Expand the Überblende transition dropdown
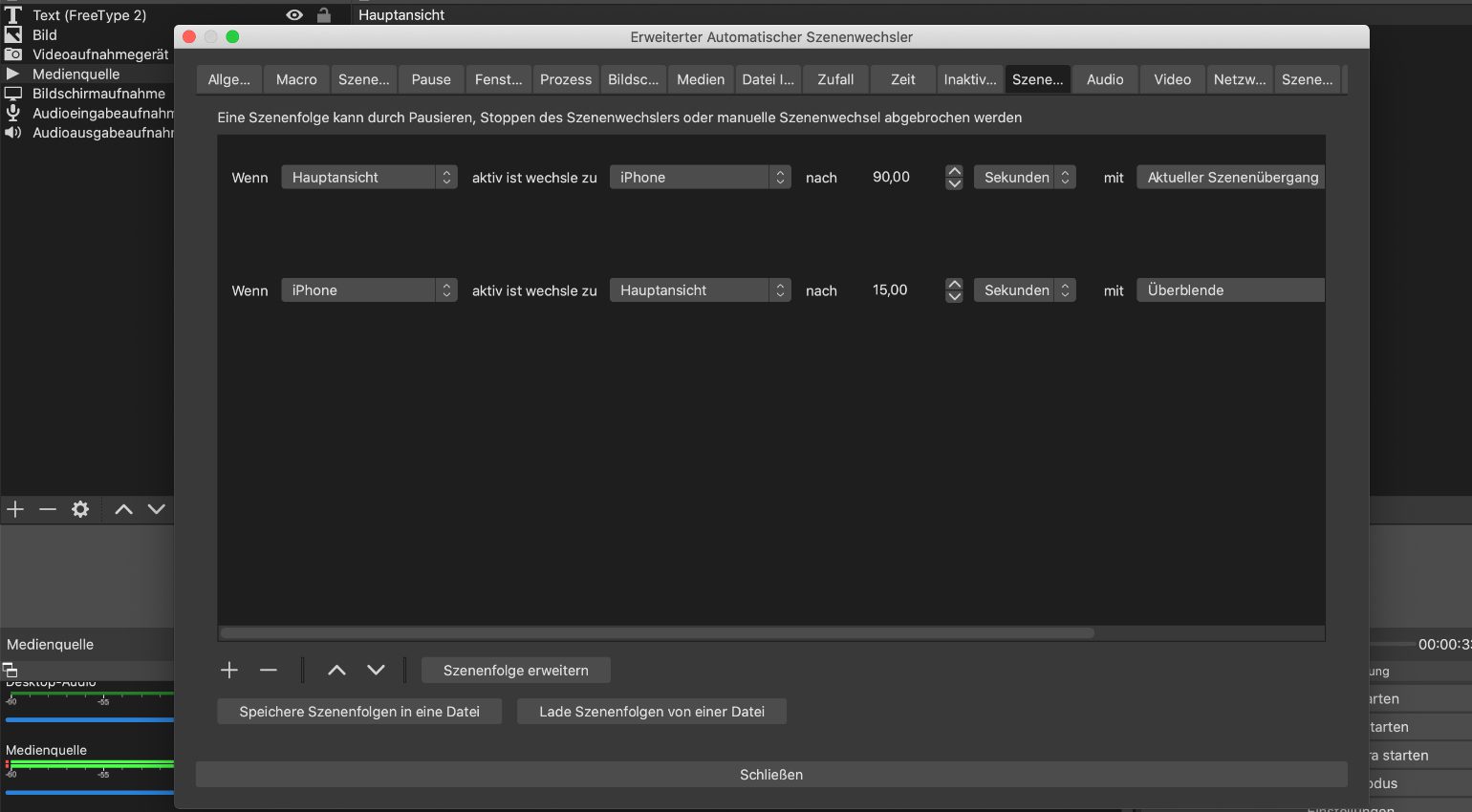The height and width of the screenshot is (812, 1472). point(1229,290)
